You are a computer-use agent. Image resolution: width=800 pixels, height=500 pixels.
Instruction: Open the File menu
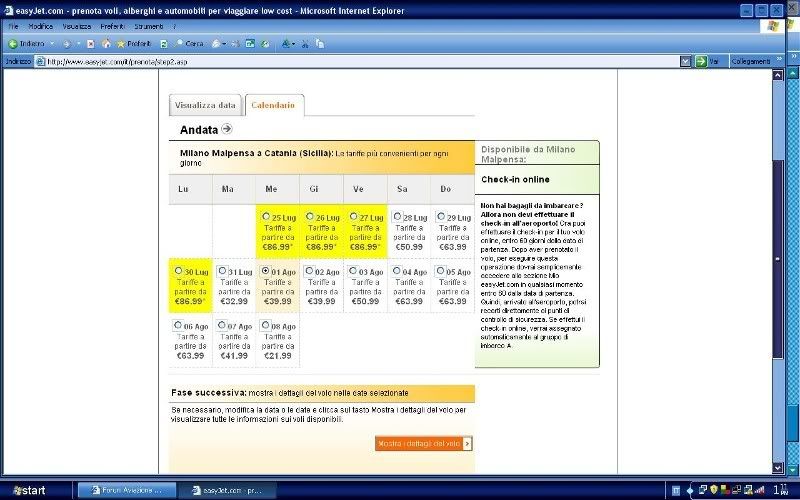[13, 27]
